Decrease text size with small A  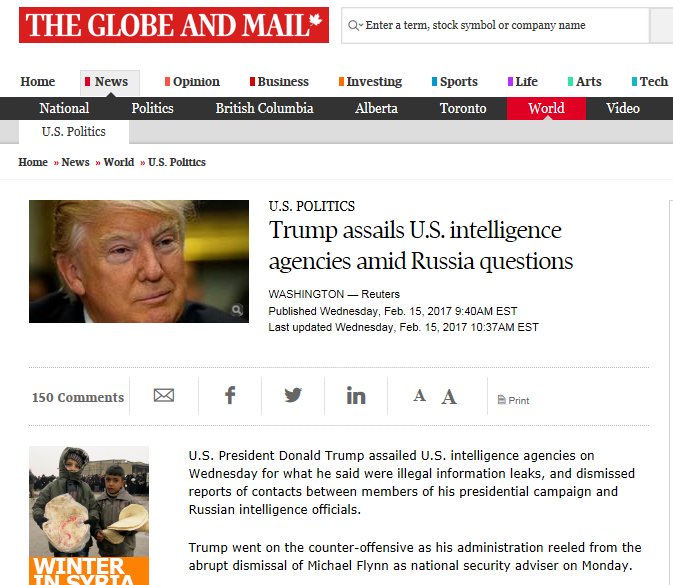pos(419,395)
